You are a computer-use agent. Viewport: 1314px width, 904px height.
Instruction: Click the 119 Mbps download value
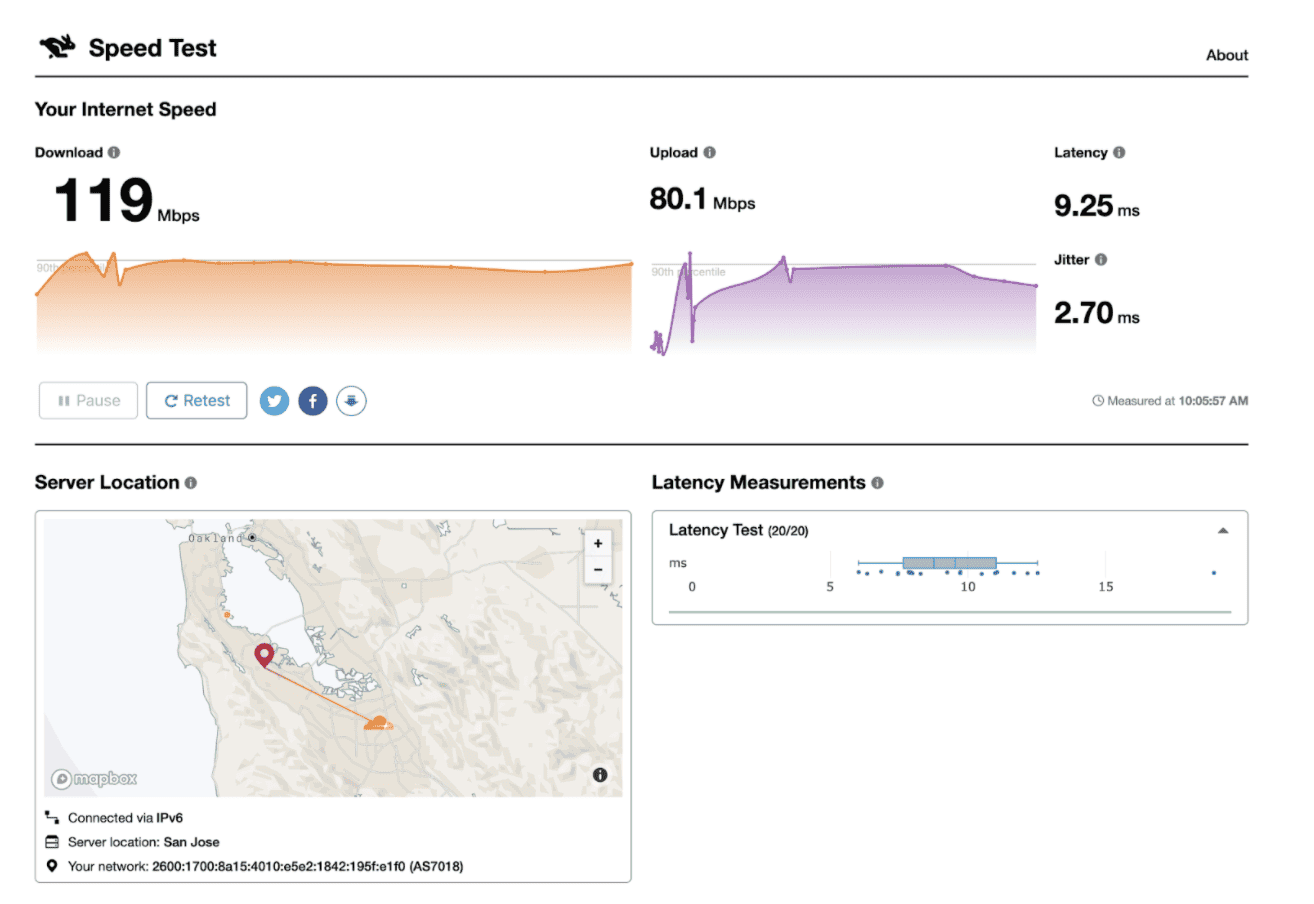pos(126,200)
